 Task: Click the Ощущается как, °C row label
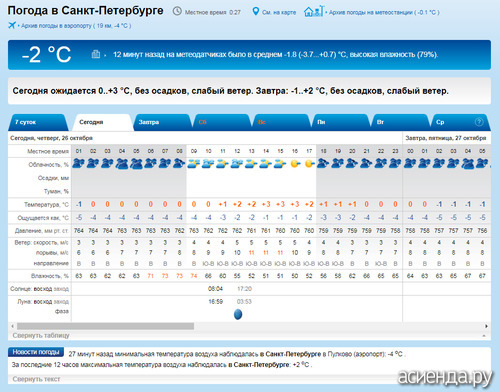43,218
